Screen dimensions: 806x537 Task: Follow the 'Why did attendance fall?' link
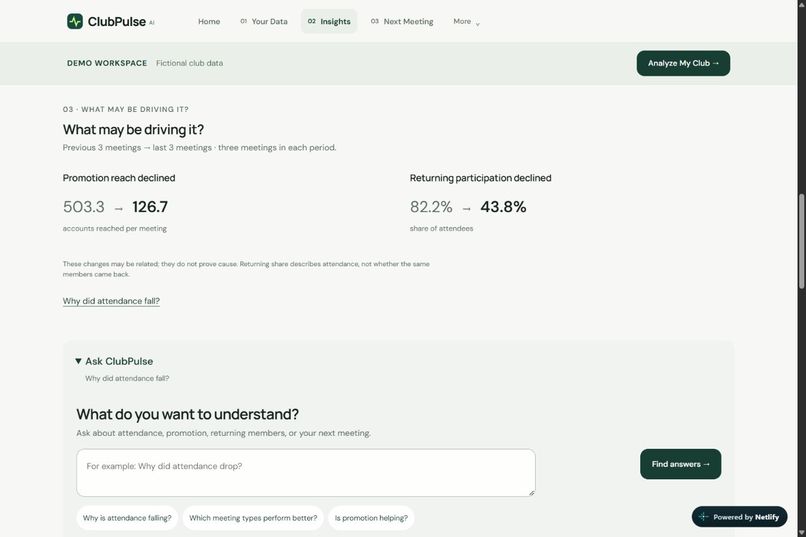tap(111, 301)
